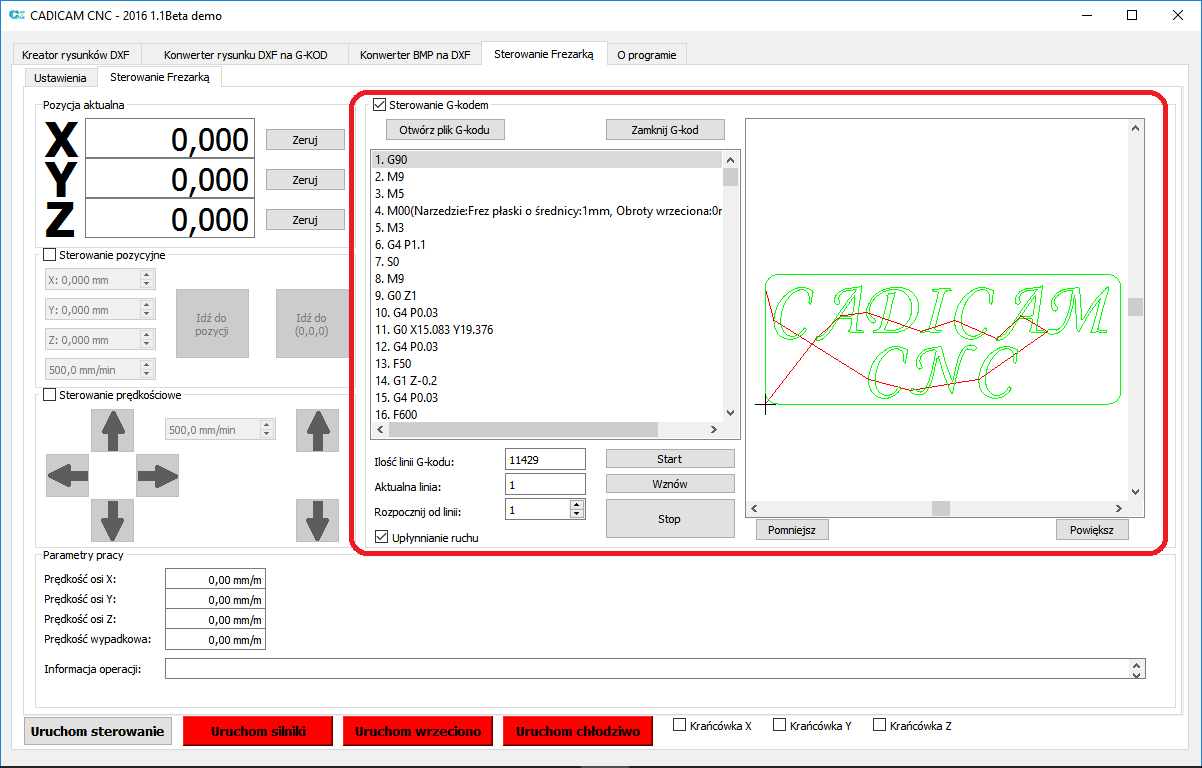Click the CADICAM app icon in title bar
The width and height of the screenshot is (1202, 768).
(16, 16)
